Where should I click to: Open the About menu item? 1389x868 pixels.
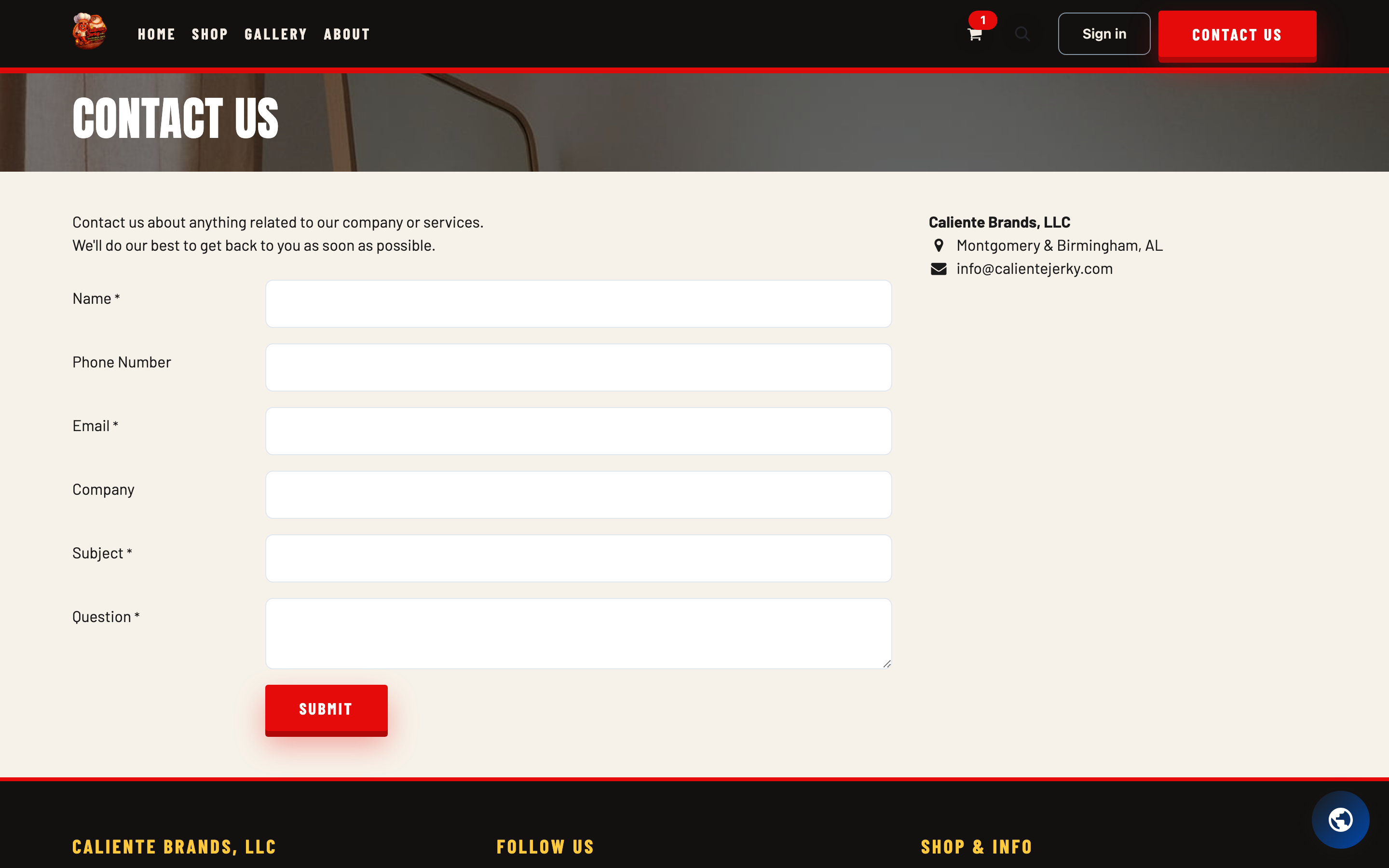(347, 34)
